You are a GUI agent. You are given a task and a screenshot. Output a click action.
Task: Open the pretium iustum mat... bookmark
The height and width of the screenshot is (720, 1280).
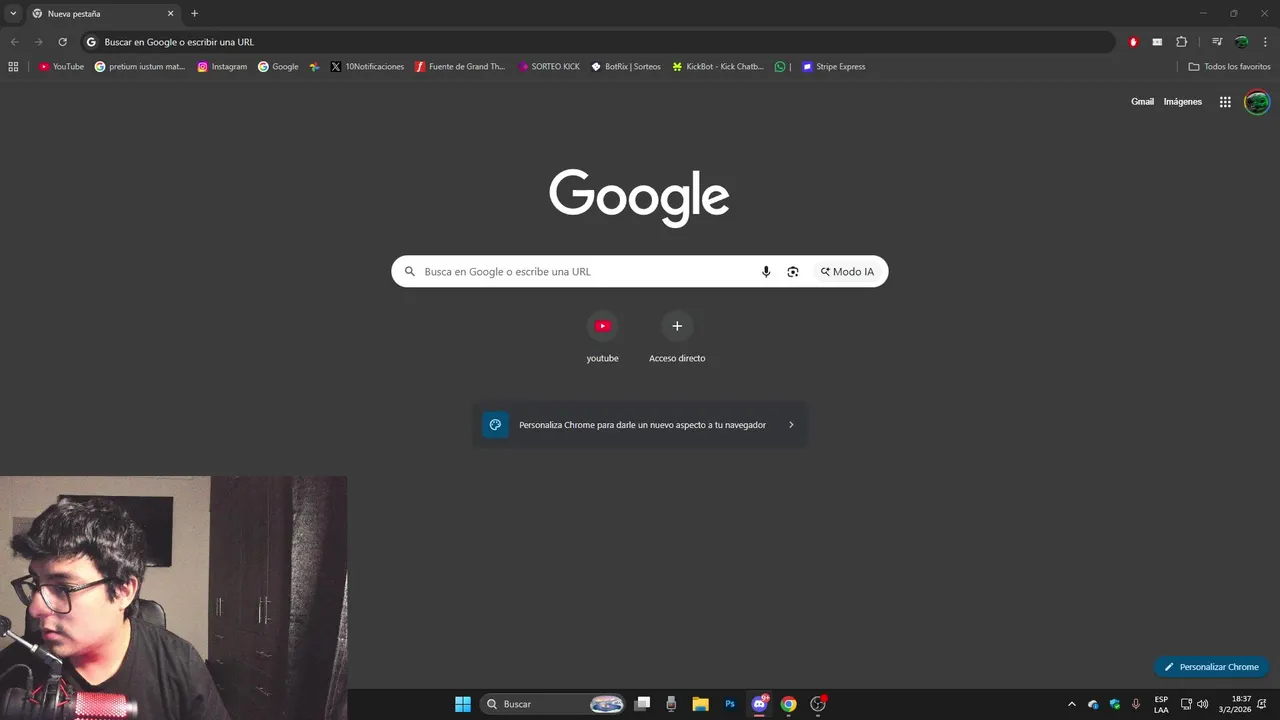click(x=140, y=67)
